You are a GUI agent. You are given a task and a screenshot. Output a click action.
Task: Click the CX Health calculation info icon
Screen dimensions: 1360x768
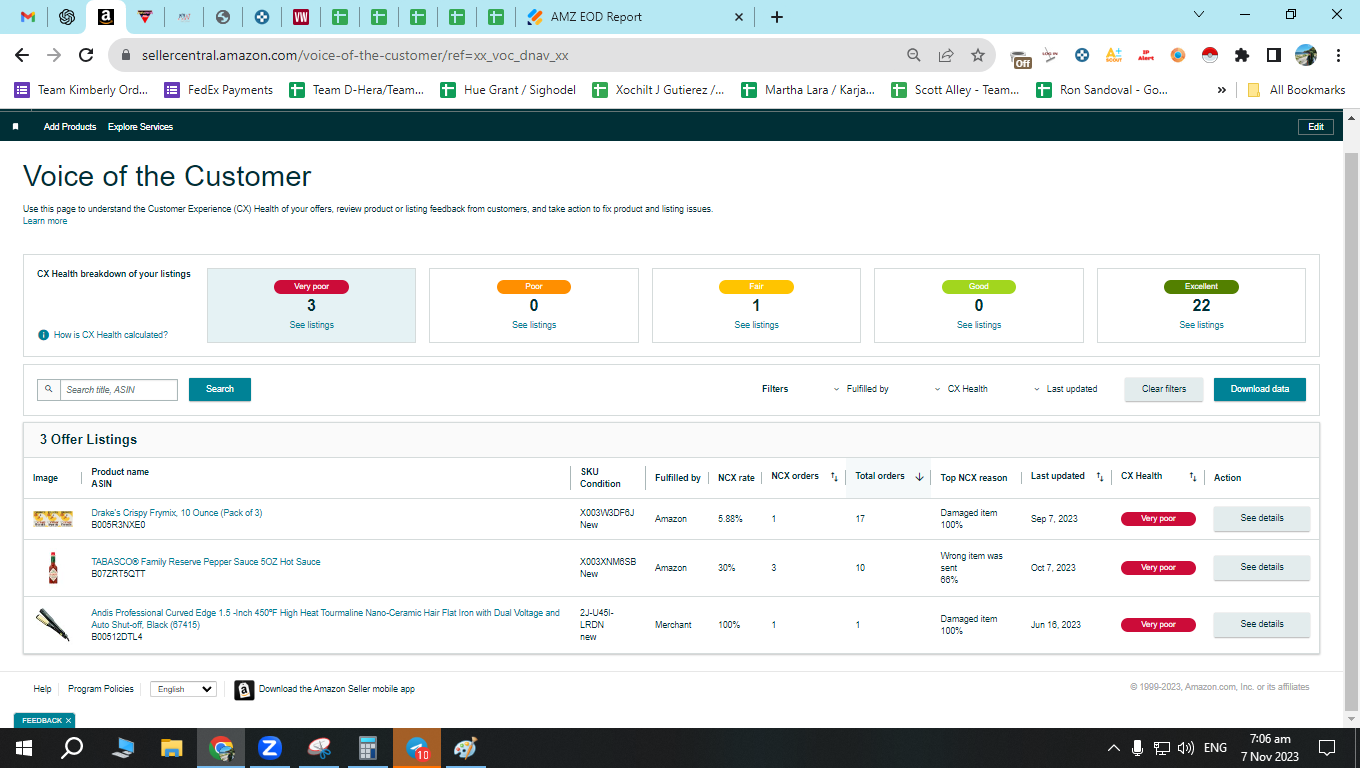coord(44,335)
